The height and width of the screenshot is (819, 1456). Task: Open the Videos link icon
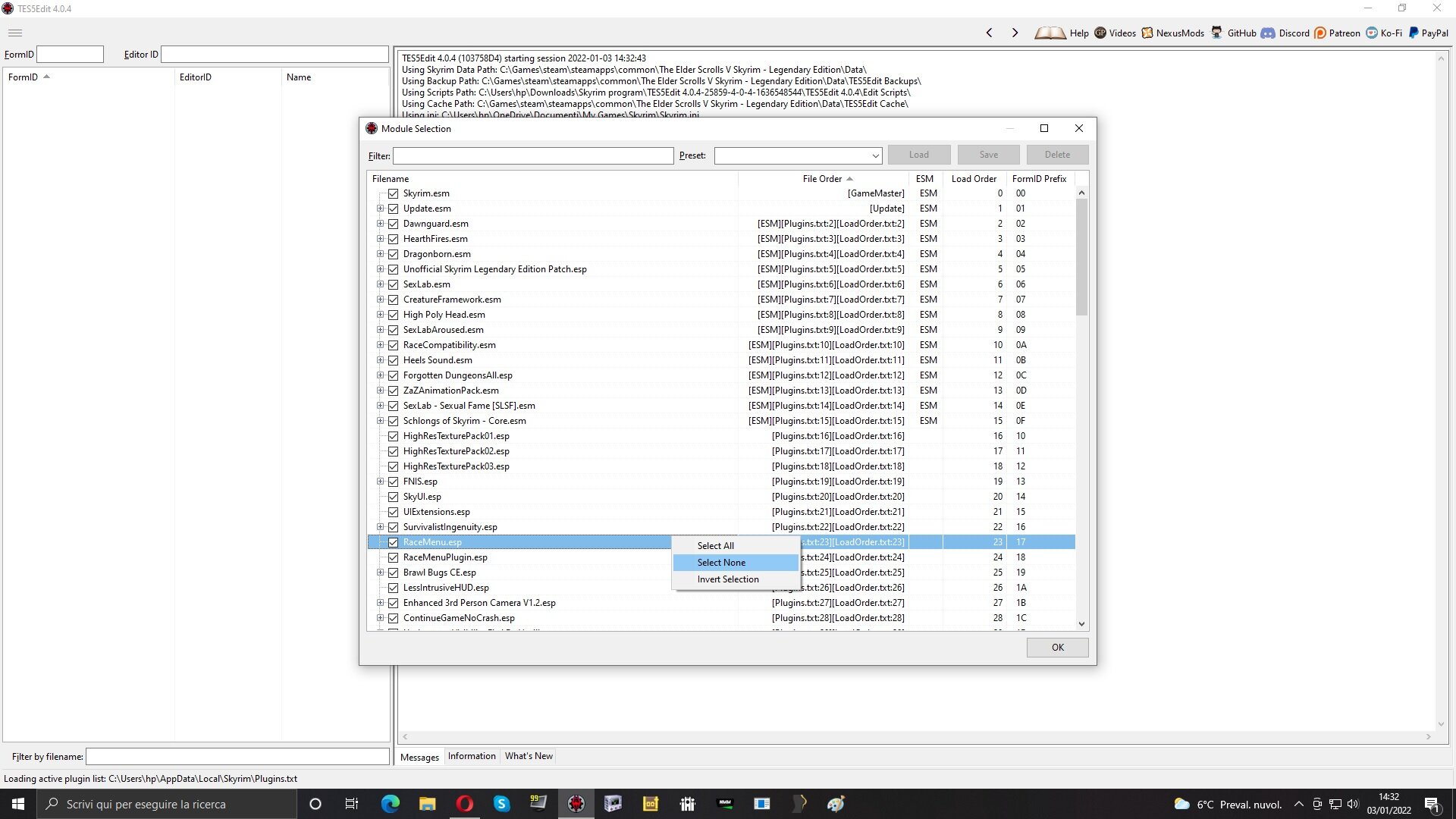pyautogui.click(x=1100, y=33)
